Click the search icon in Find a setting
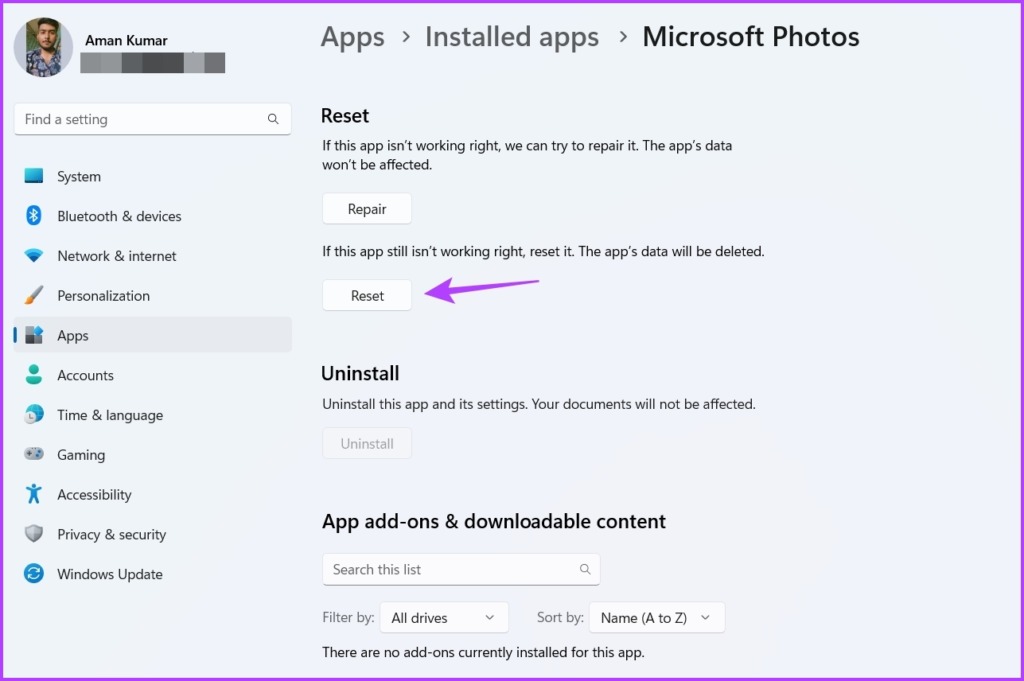 (273, 118)
